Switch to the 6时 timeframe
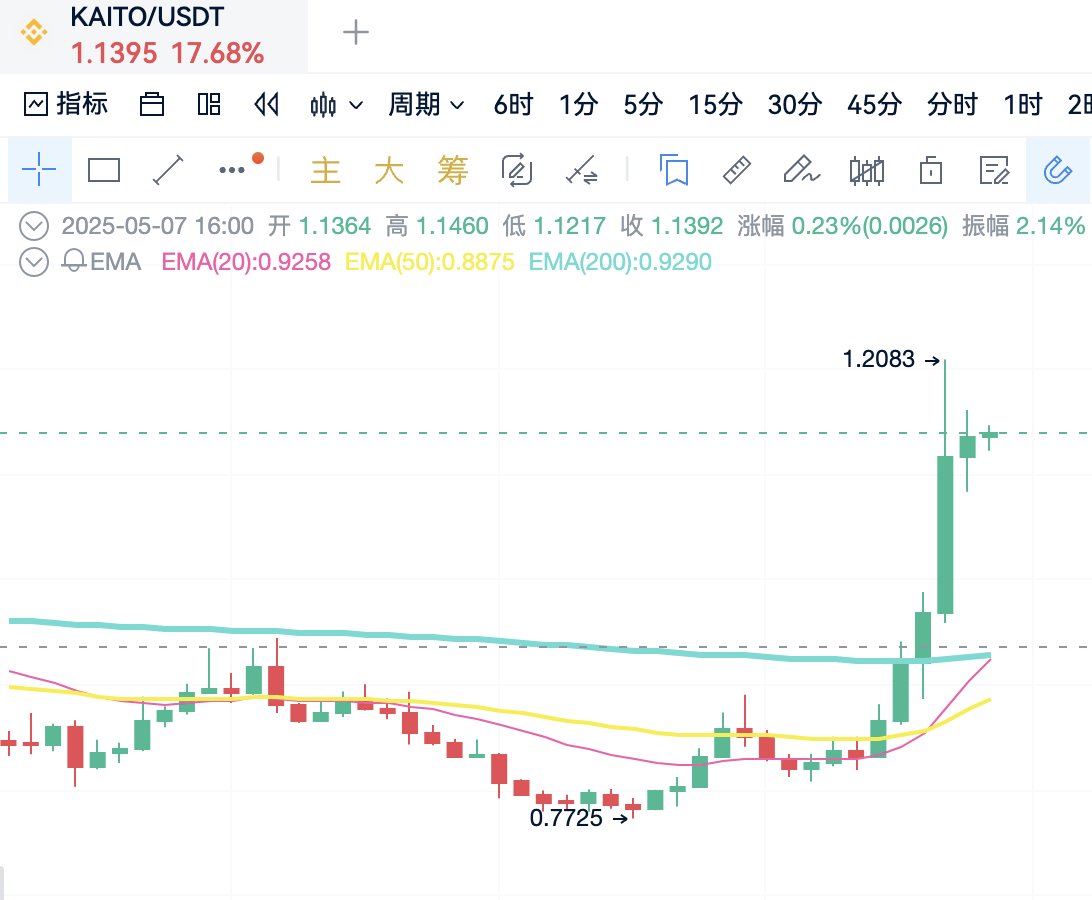1092x900 pixels. (513, 104)
